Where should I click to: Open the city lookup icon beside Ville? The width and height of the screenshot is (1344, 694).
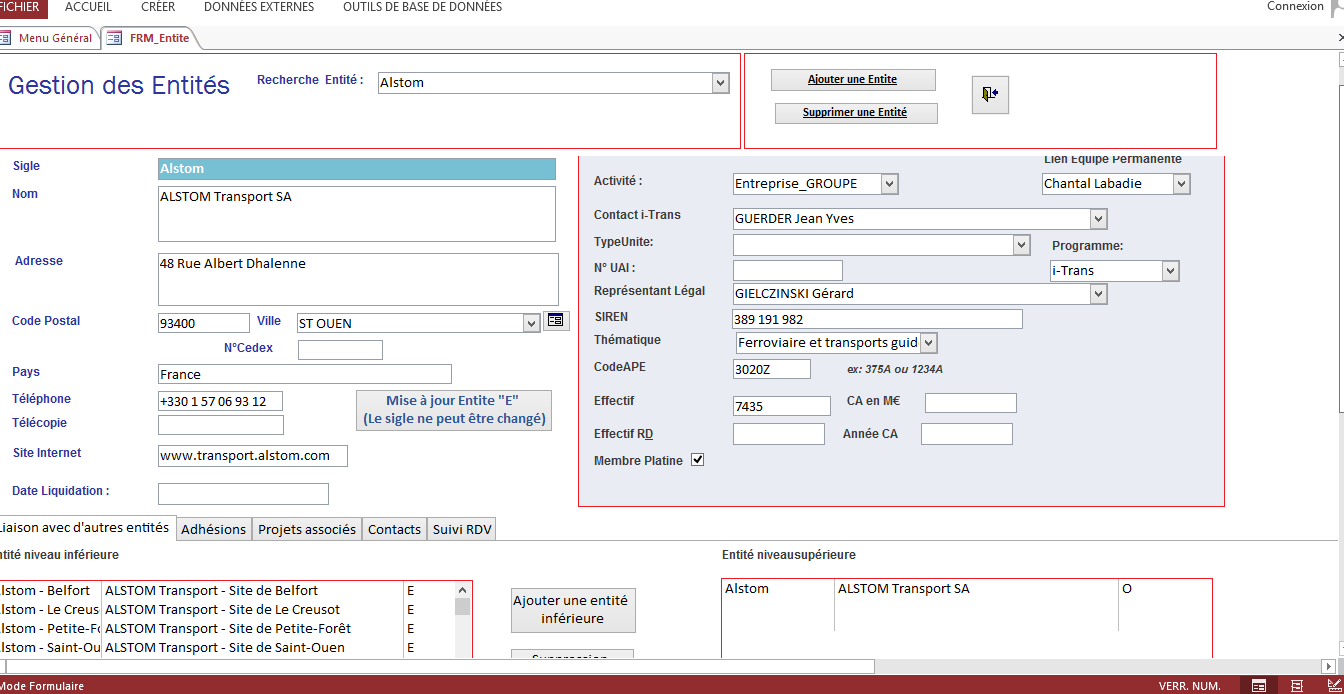click(555, 321)
